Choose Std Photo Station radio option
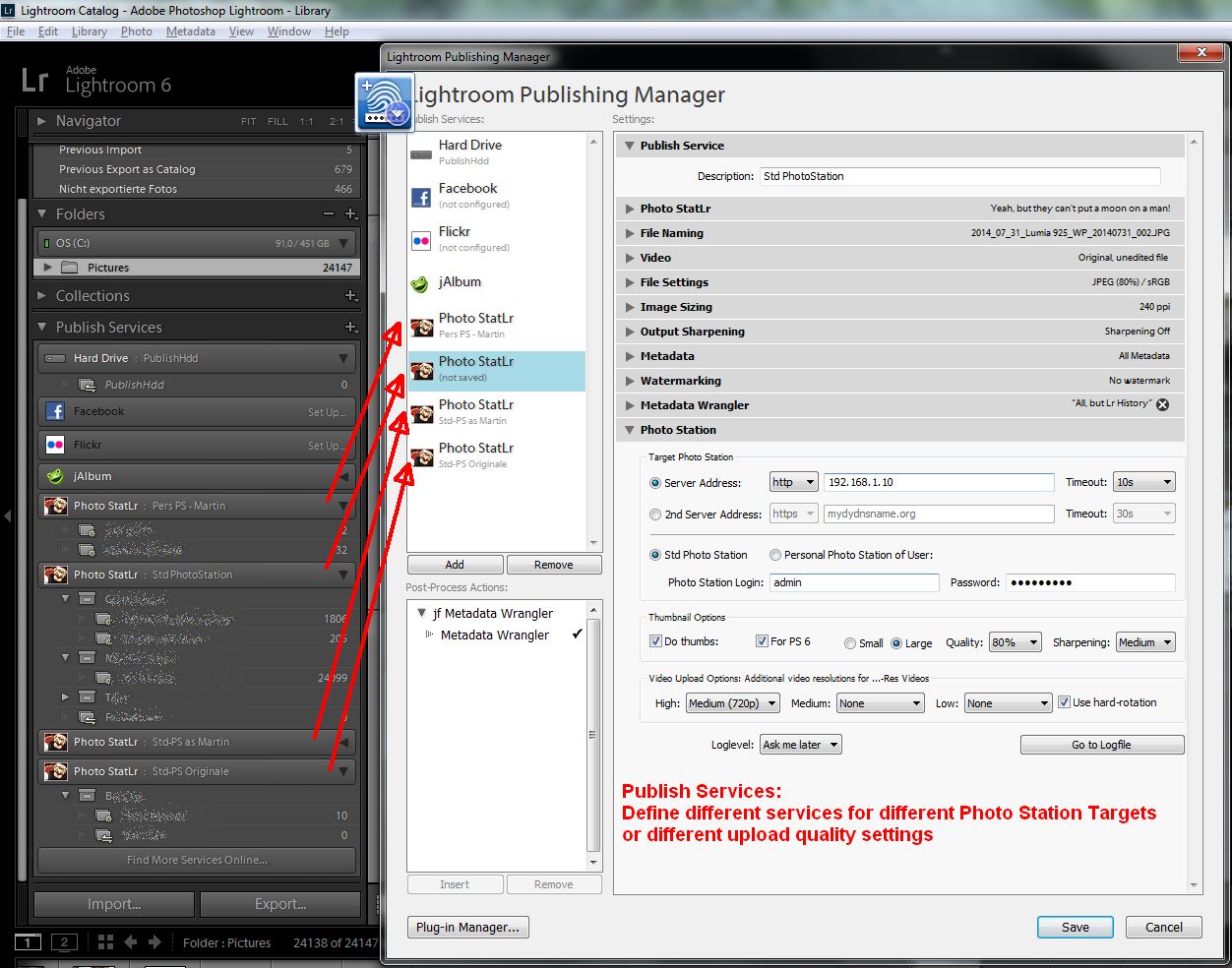1232x968 pixels. point(655,555)
